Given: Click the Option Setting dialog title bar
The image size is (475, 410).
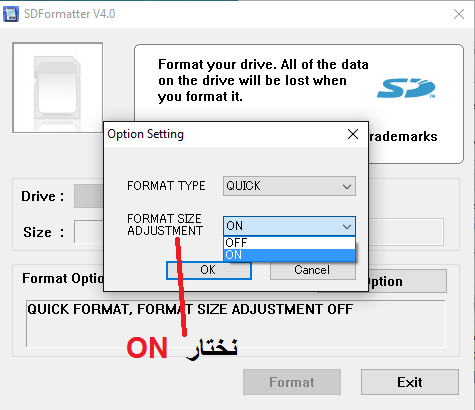Looking at the screenshot, I should [x=225, y=135].
